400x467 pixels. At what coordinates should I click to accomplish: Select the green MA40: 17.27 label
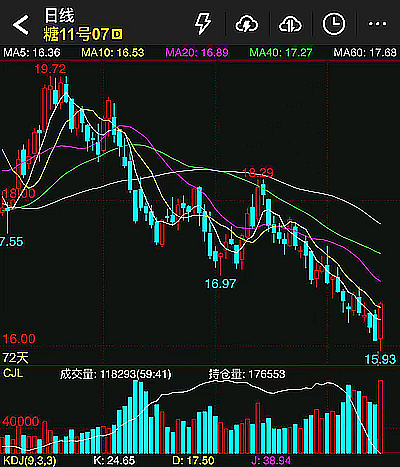281,53
